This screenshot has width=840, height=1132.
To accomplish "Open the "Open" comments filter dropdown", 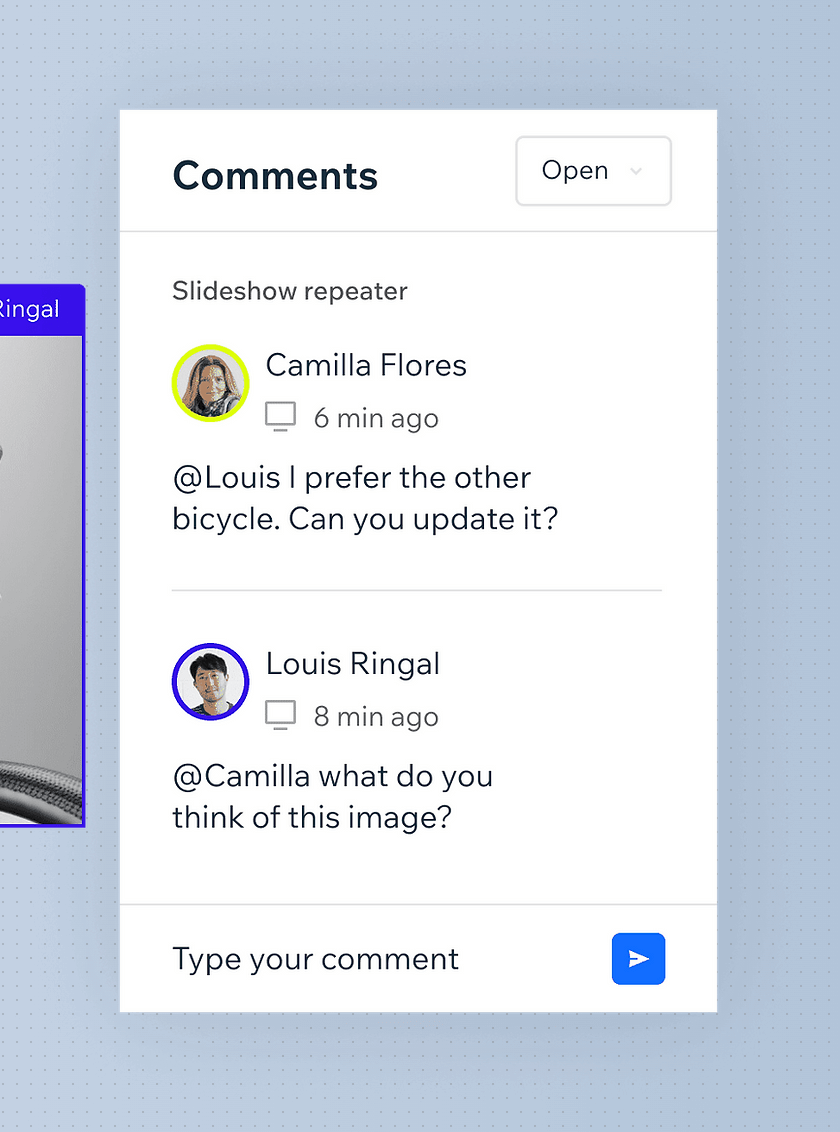I will 592,171.
